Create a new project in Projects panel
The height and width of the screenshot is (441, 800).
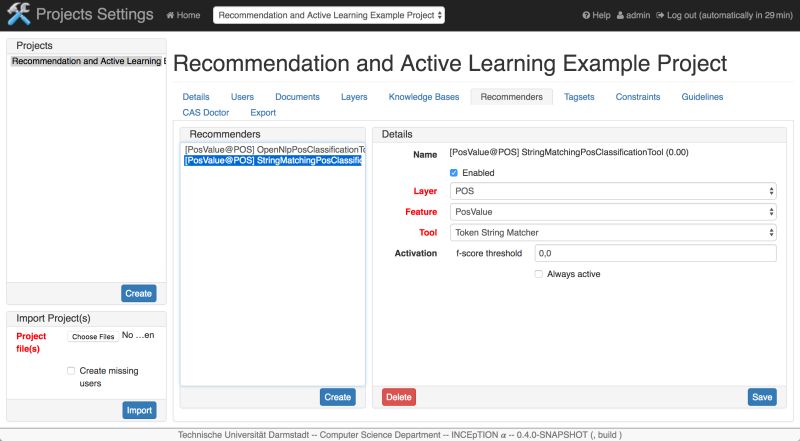tap(139, 293)
